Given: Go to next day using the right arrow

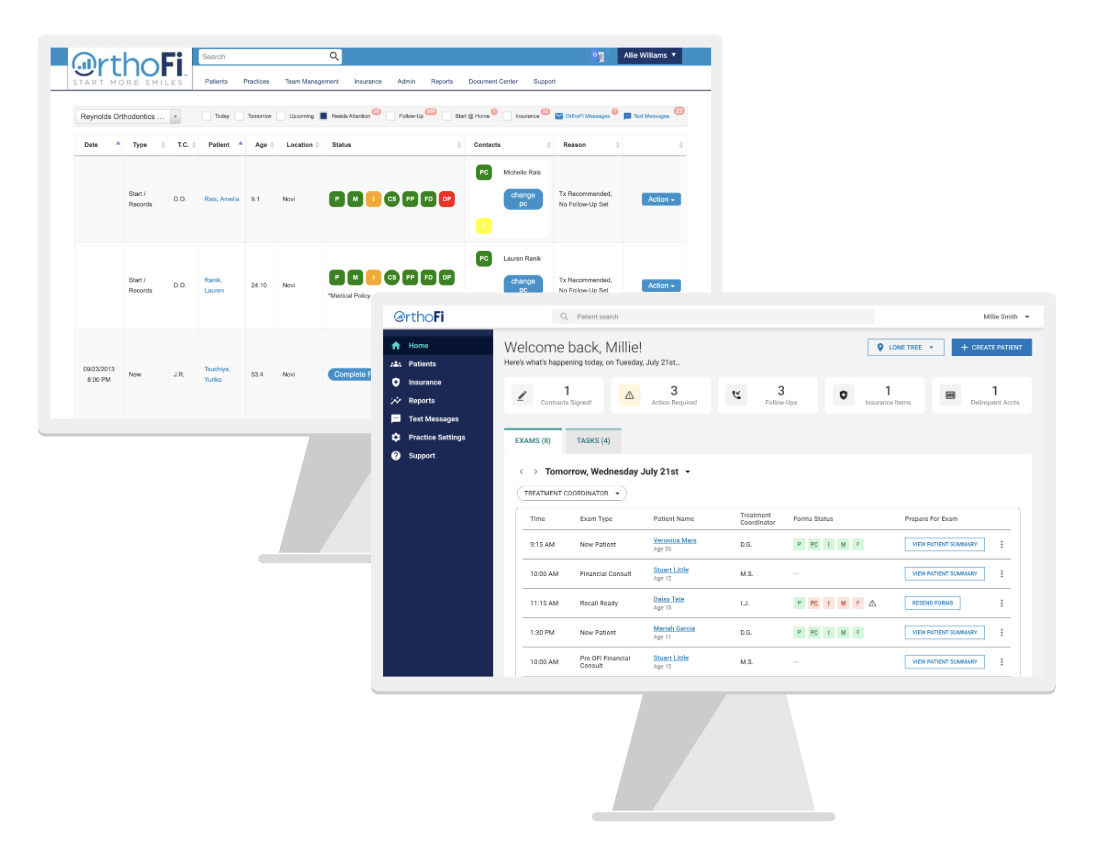Looking at the screenshot, I should point(536,472).
